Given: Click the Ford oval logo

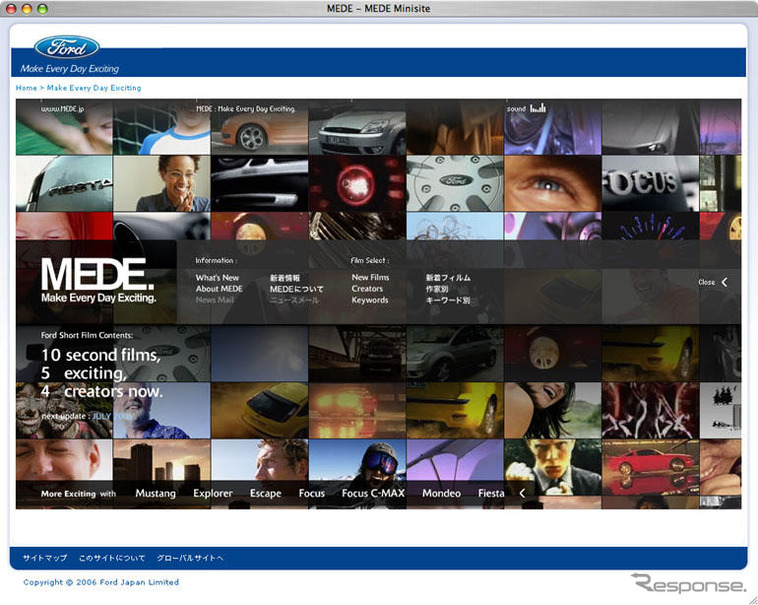Looking at the screenshot, I should [67, 47].
